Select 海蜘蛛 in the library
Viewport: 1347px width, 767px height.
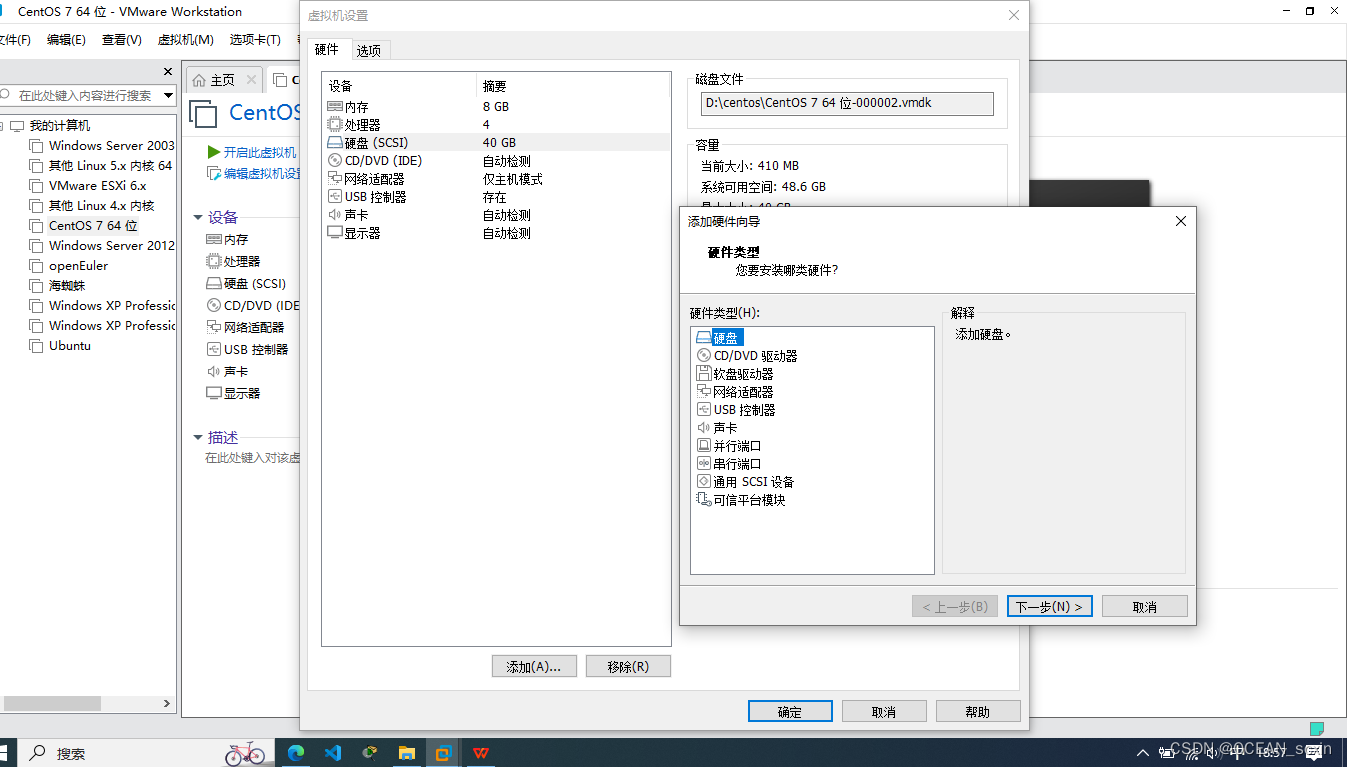(x=57, y=286)
